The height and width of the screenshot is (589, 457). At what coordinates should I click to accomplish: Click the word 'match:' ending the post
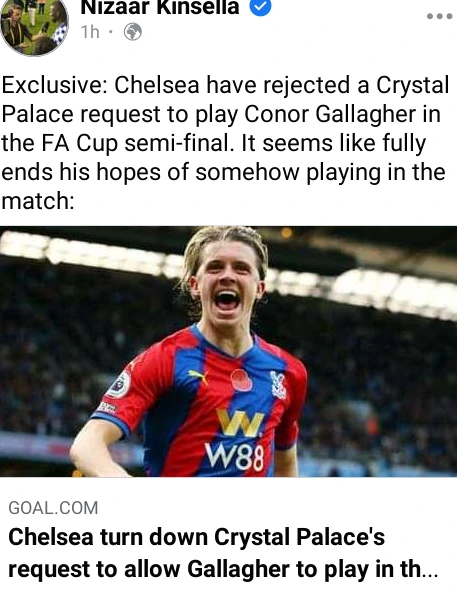38,201
